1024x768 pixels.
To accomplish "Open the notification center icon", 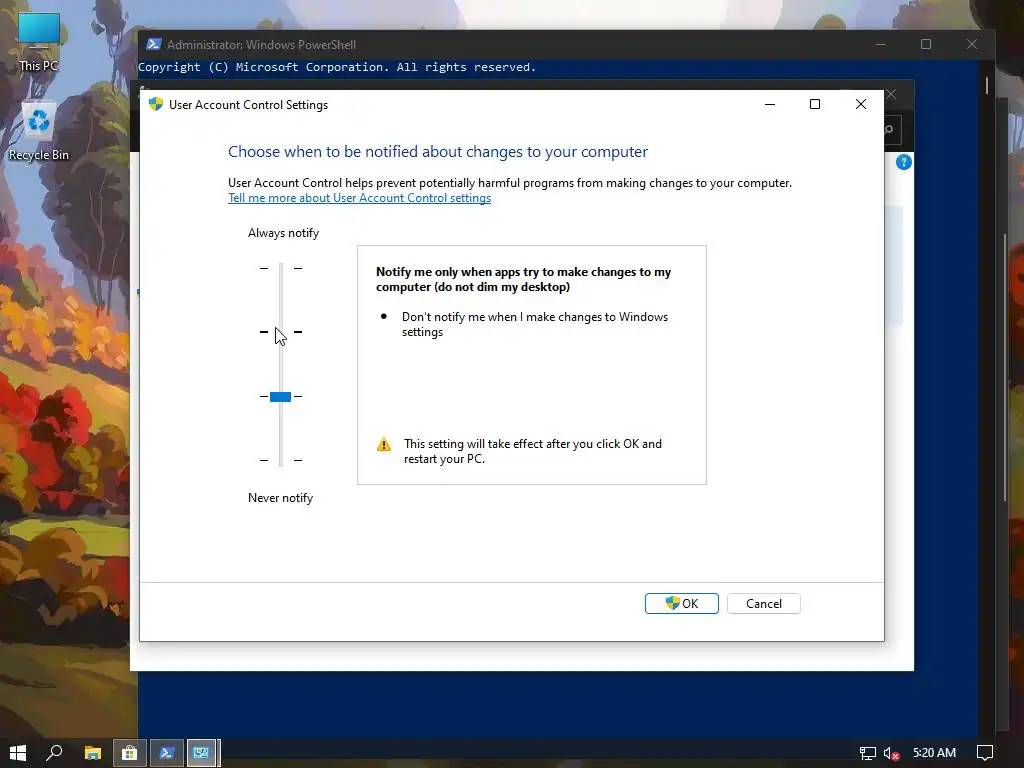I will click(984, 753).
